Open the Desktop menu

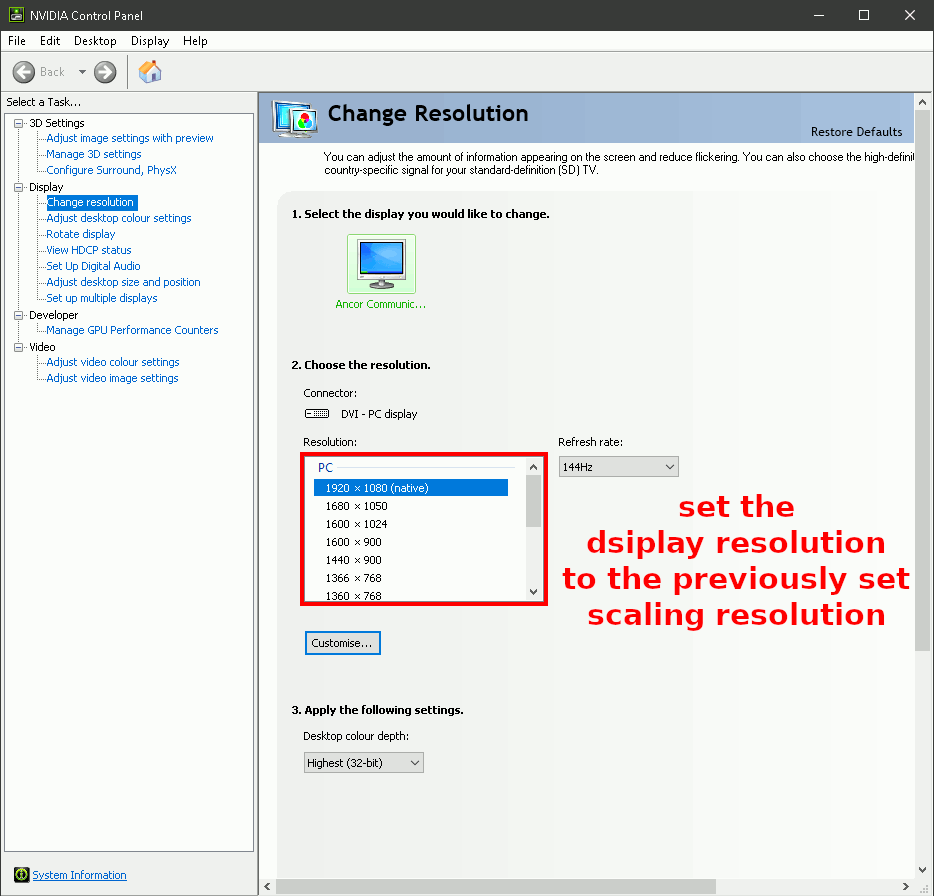pyautogui.click(x=95, y=41)
